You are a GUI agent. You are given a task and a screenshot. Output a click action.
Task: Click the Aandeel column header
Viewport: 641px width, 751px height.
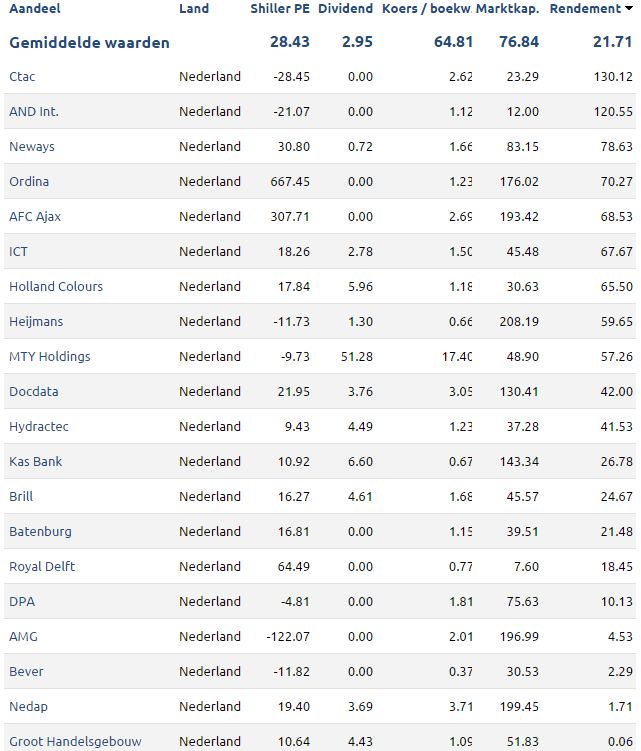34,9
